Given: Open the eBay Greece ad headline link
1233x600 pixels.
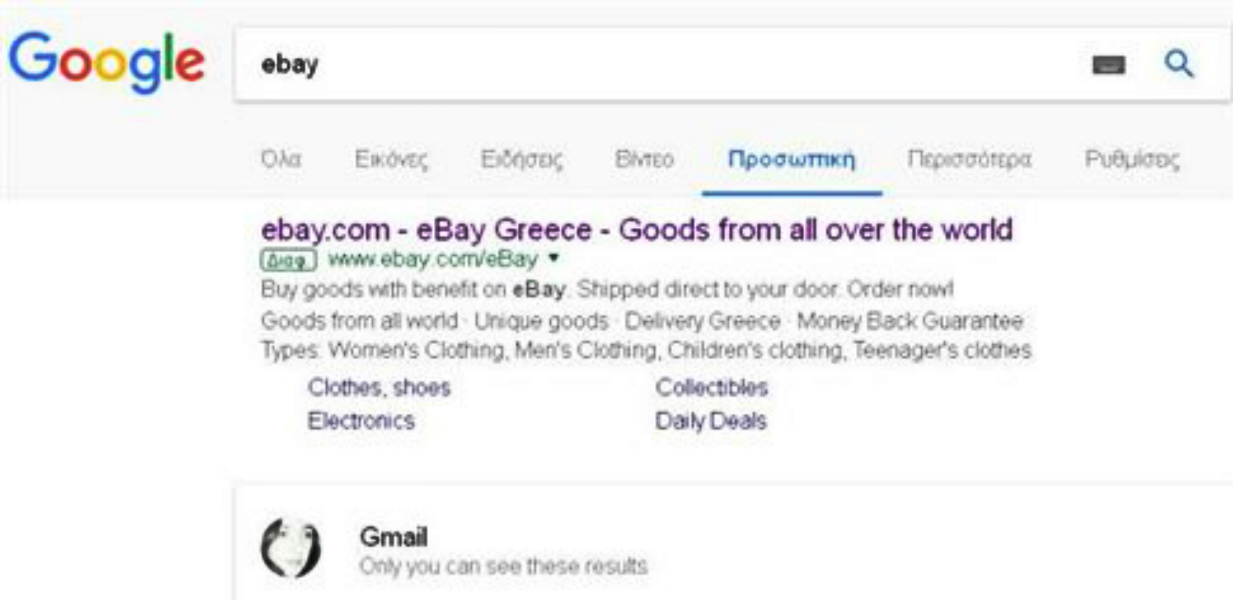Looking at the screenshot, I should click(x=636, y=230).
